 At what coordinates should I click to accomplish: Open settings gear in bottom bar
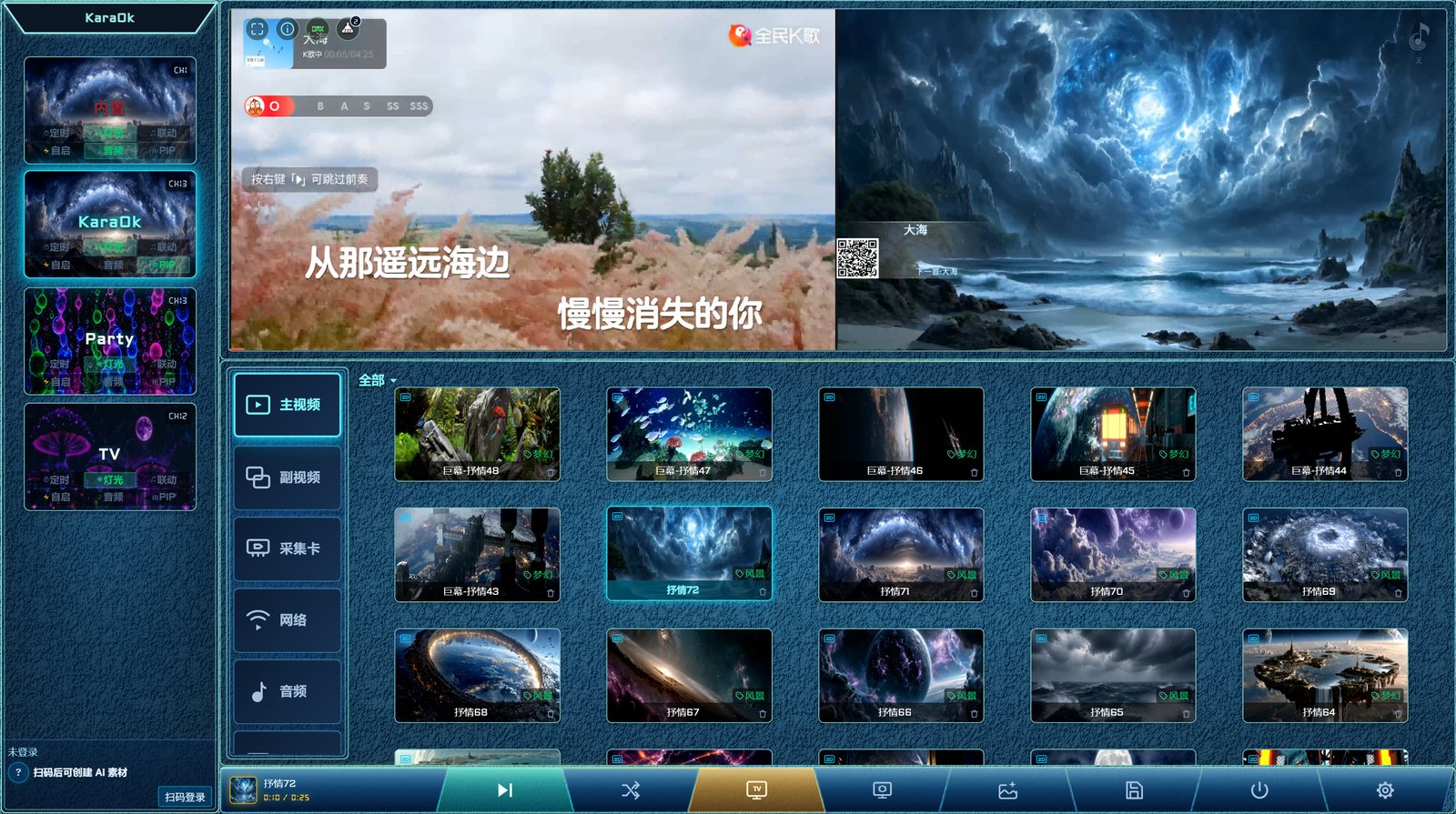[x=1385, y=790]
